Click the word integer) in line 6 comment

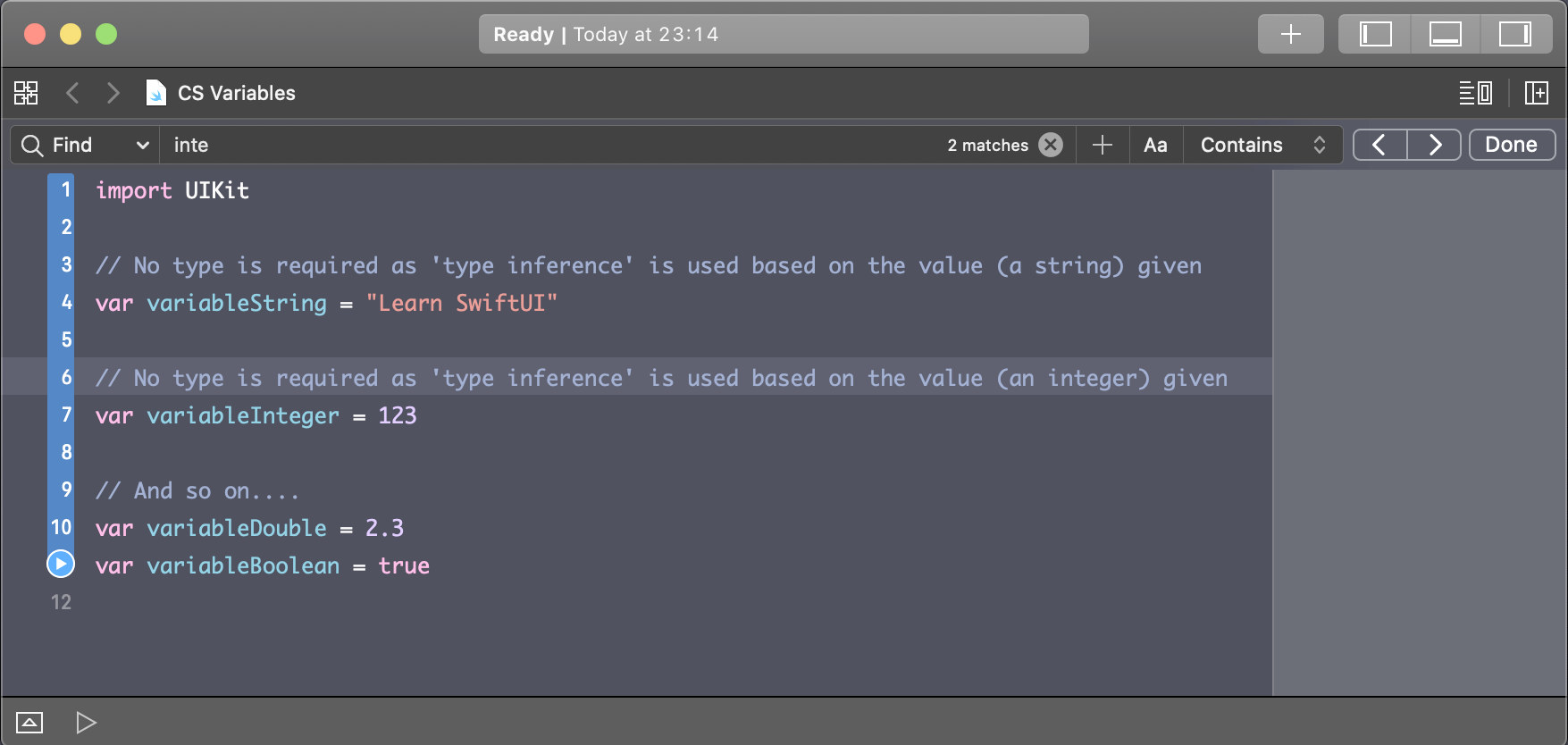click(1099, 379)
